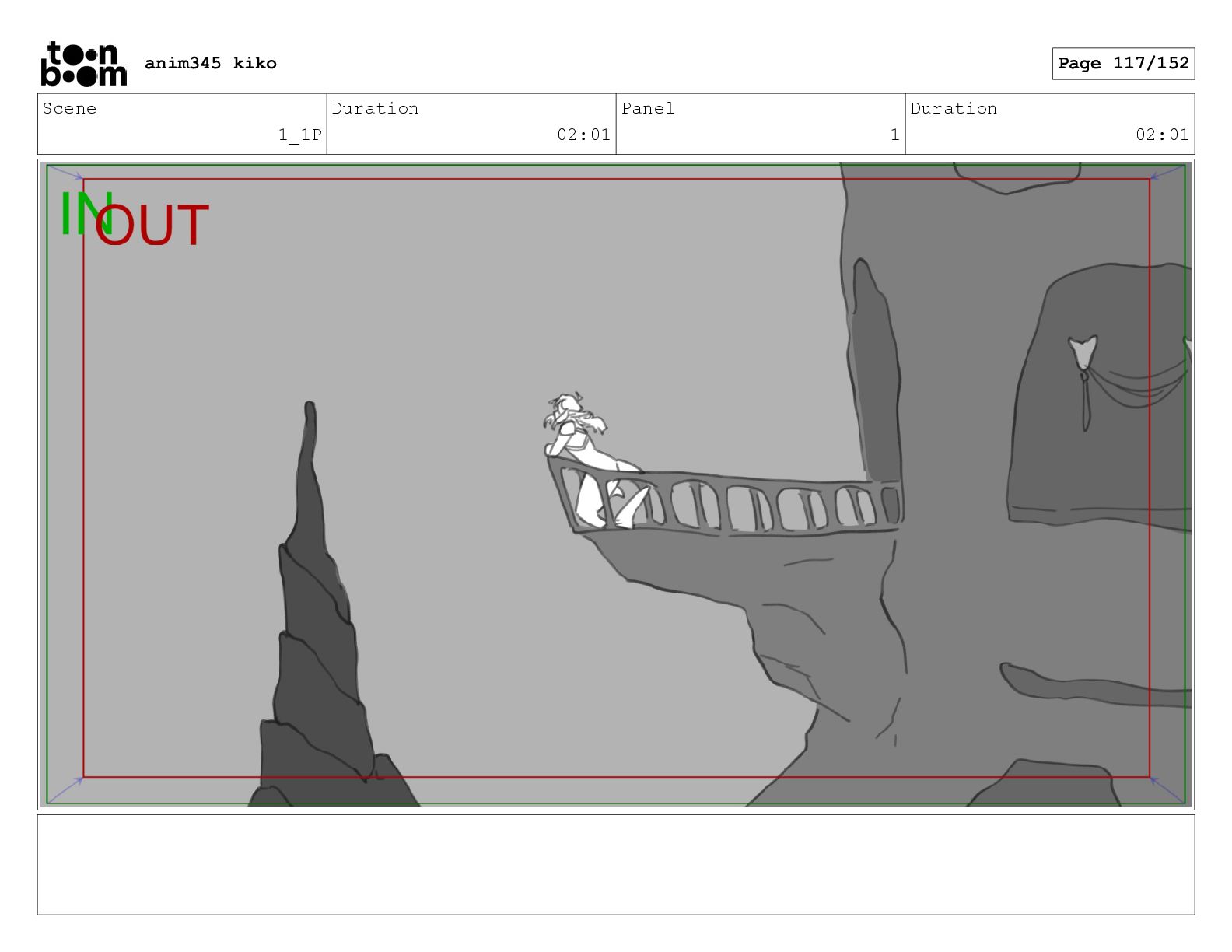Image resolution: width=1232 pixels, height=952 pixels.
Task: Click the red 'OUT' camera label
Action: 152,226
